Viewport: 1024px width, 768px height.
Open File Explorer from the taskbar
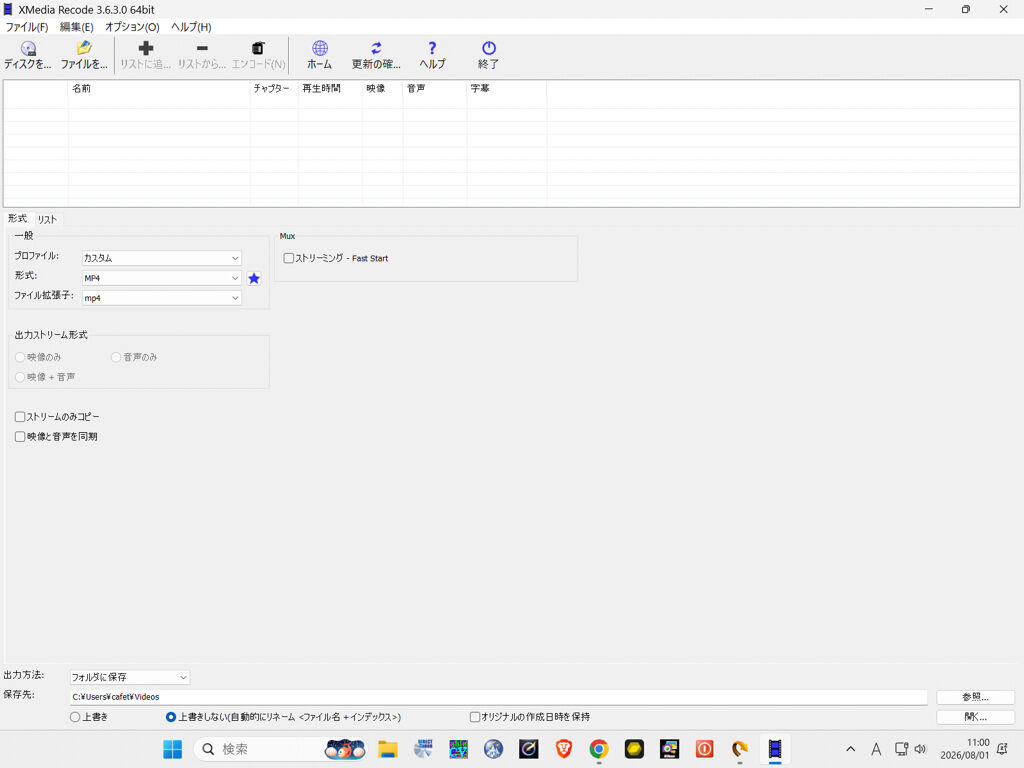coord(388,749)
